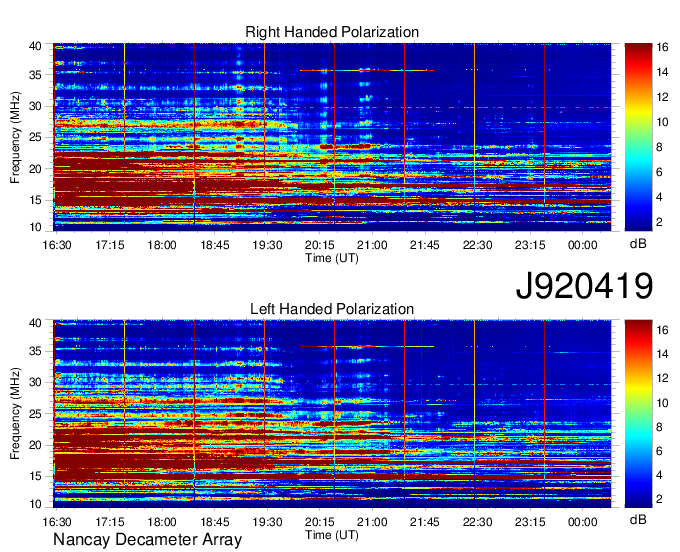This screenshot has width=680, height=552.
Task: Click "Frequency (MHz)" label of the Right Handed plot
Action: (x=15, y=137)
